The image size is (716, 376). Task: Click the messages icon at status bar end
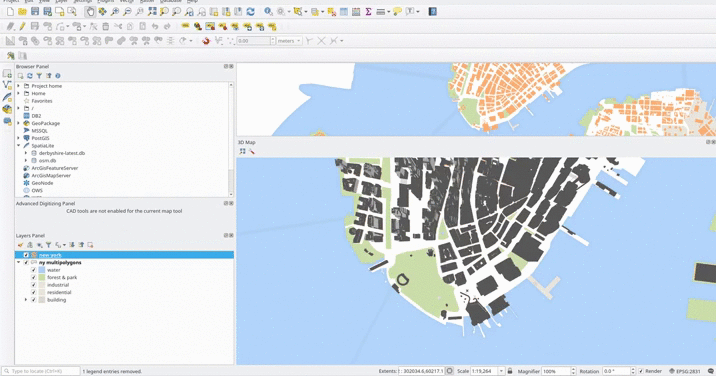[711, 371]
